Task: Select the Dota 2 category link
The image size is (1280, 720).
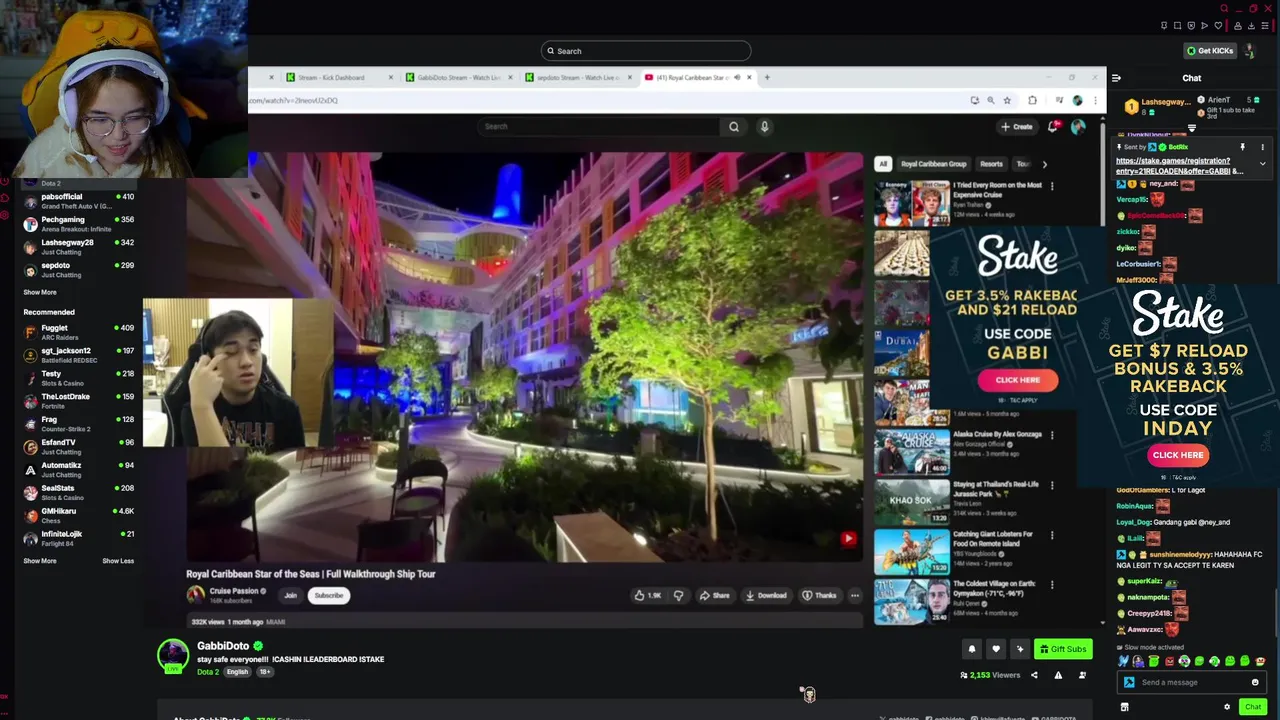Action: point(208,672)
